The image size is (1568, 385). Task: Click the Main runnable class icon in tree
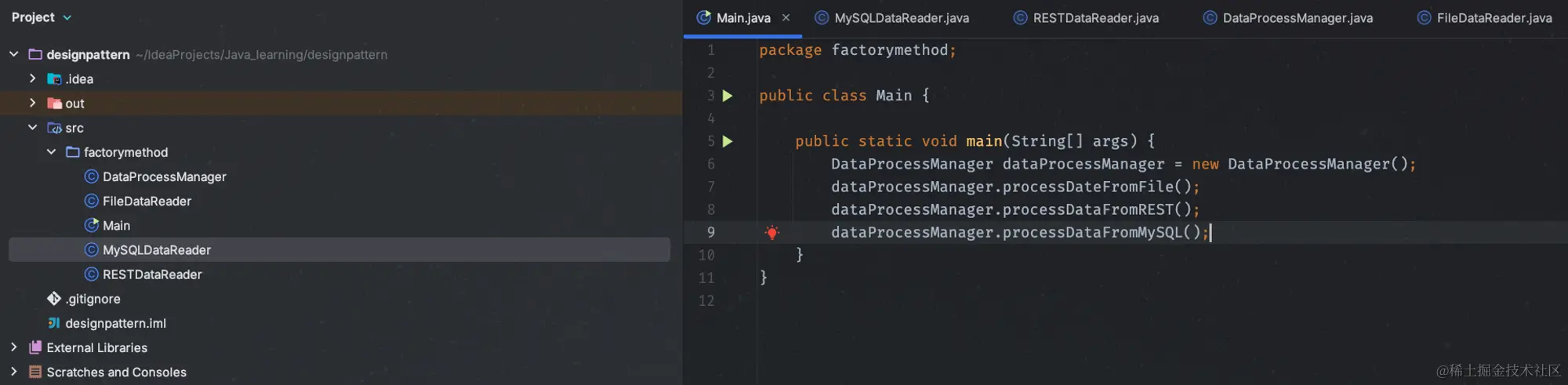click(92, 225)
